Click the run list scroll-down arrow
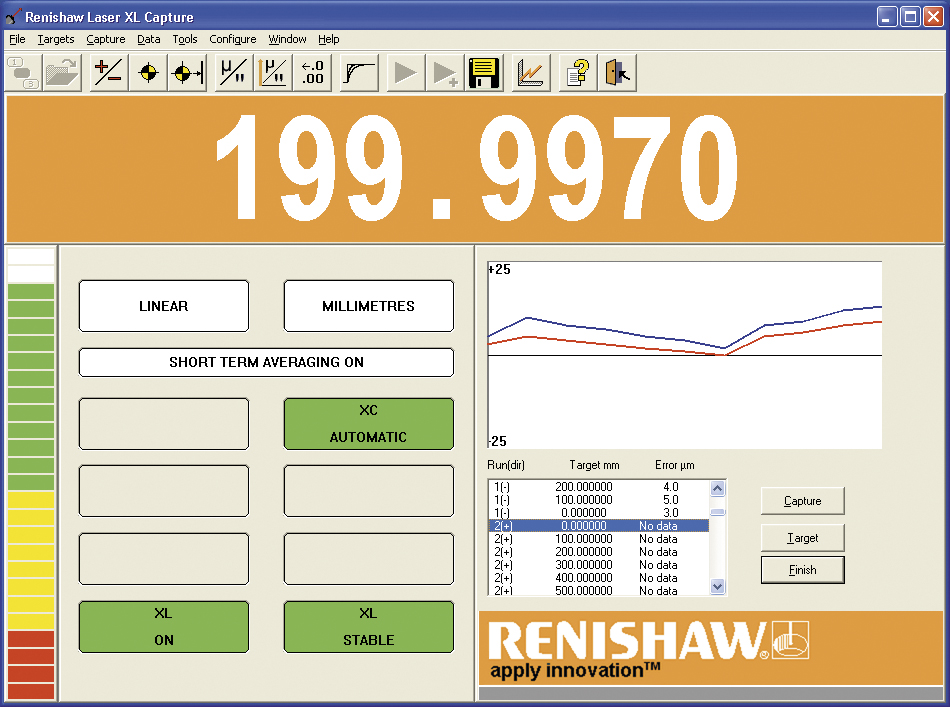Viewport: 950px width, 707px height. pos(717,587)
